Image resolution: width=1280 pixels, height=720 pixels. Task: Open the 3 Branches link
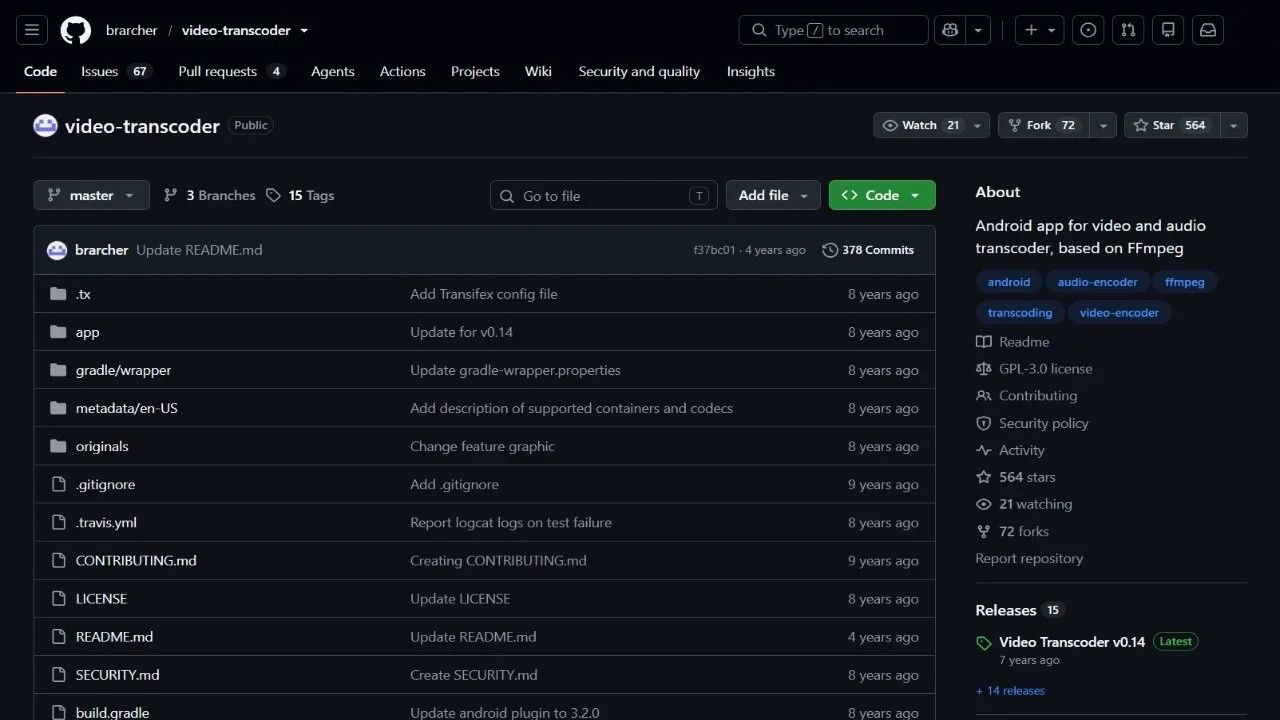(x=210, y=195)
